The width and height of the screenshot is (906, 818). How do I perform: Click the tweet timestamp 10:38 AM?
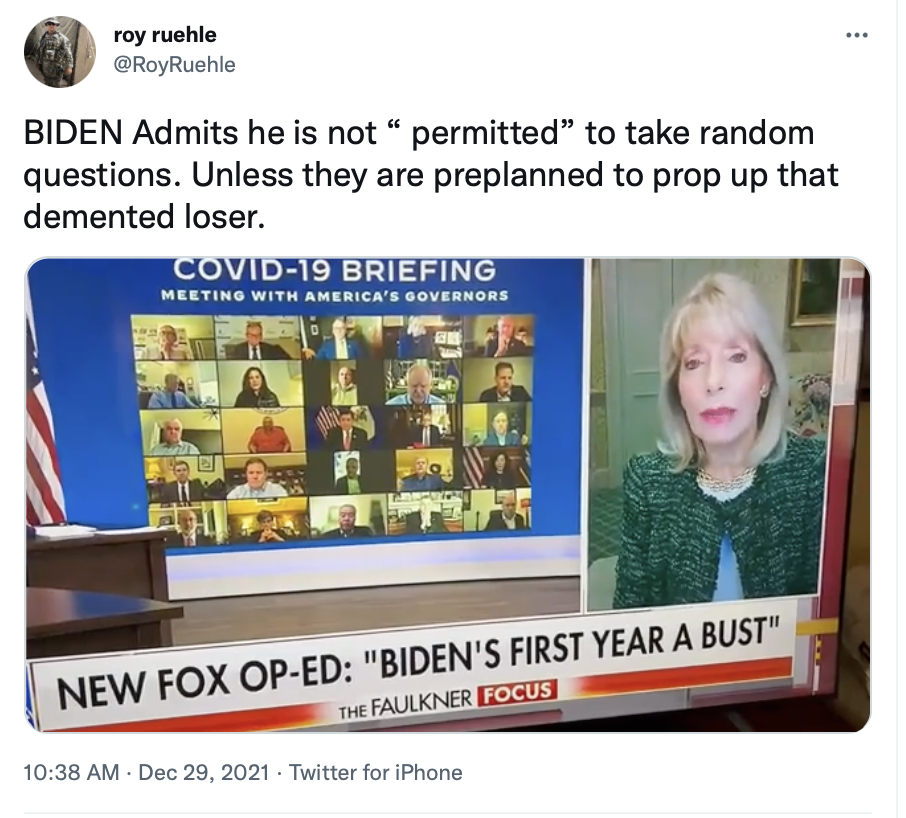(71, 772)
